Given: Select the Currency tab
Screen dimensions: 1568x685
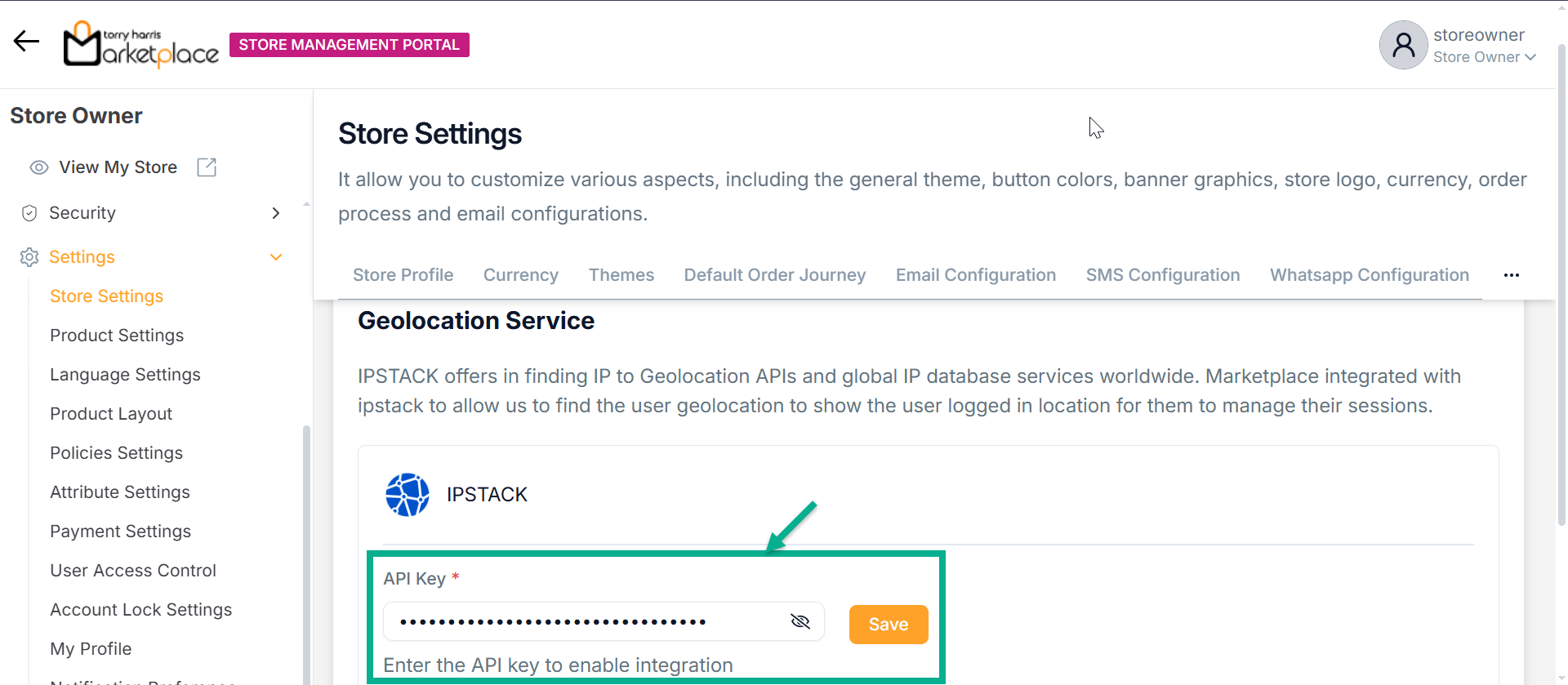Looking at the screenshot, I should [x=521, y=275].
